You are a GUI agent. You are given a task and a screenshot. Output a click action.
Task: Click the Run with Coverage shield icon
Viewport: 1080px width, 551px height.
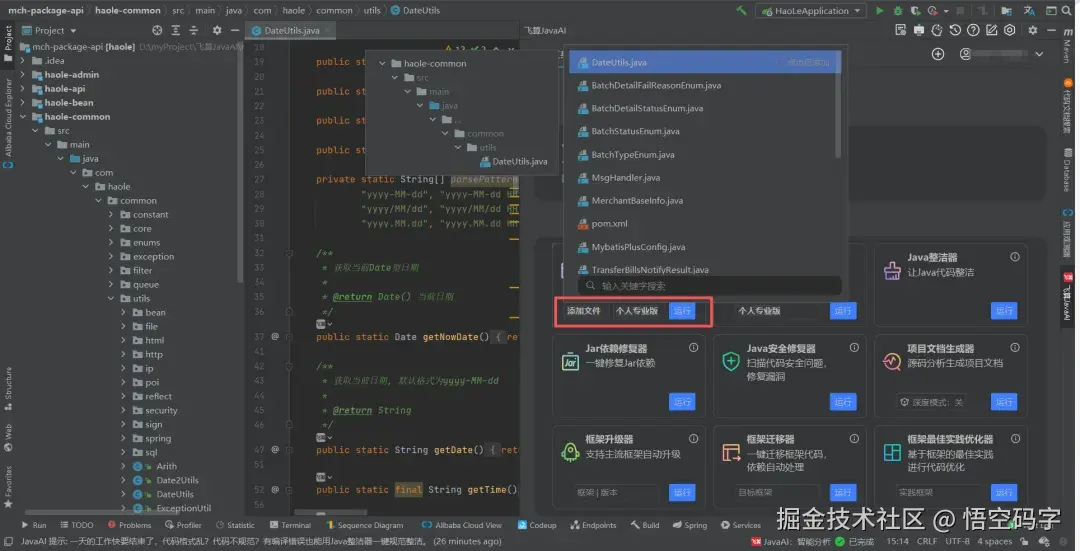[915, 10]
